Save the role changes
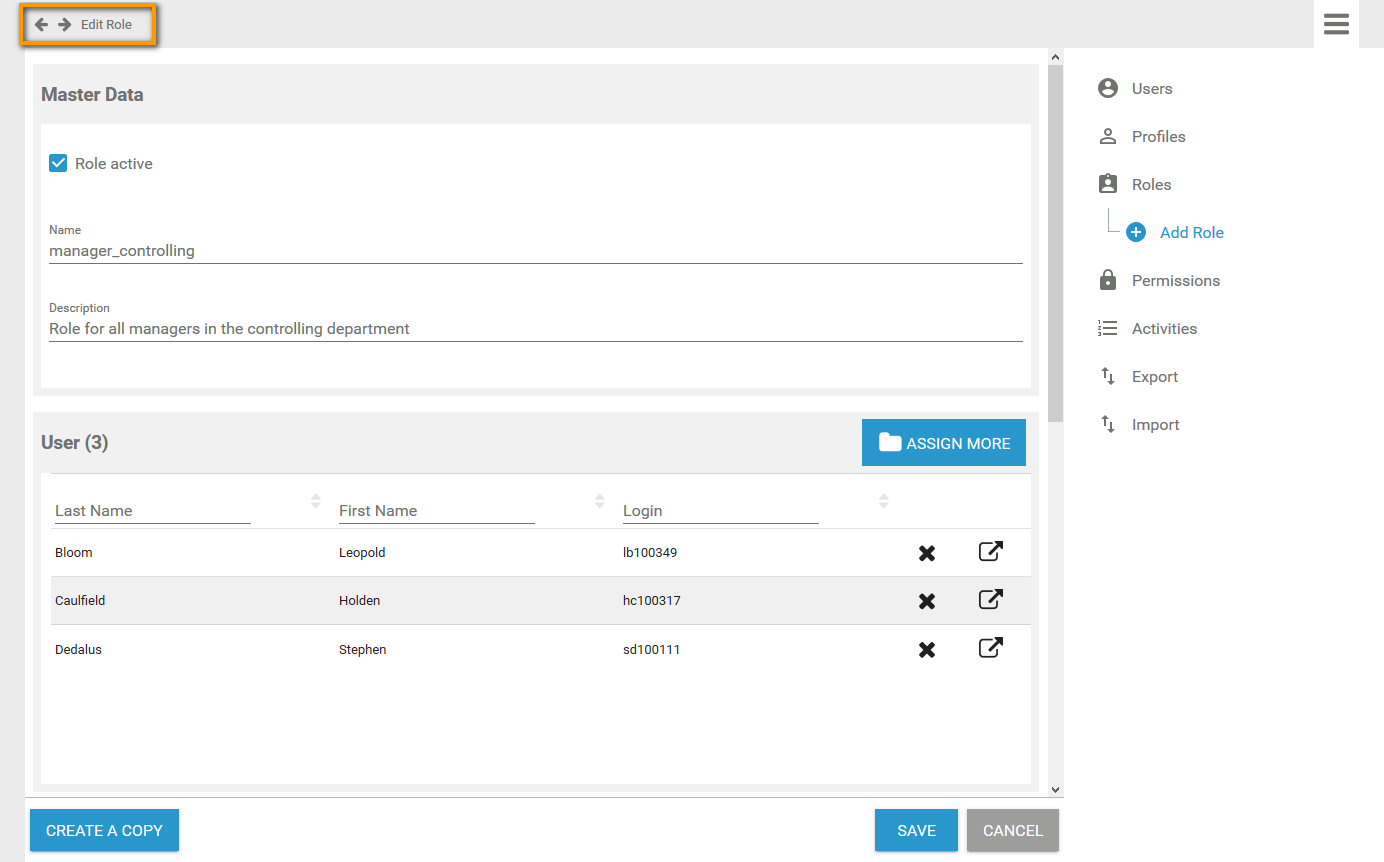The image size is (1384, 862). tap(916, 830)
